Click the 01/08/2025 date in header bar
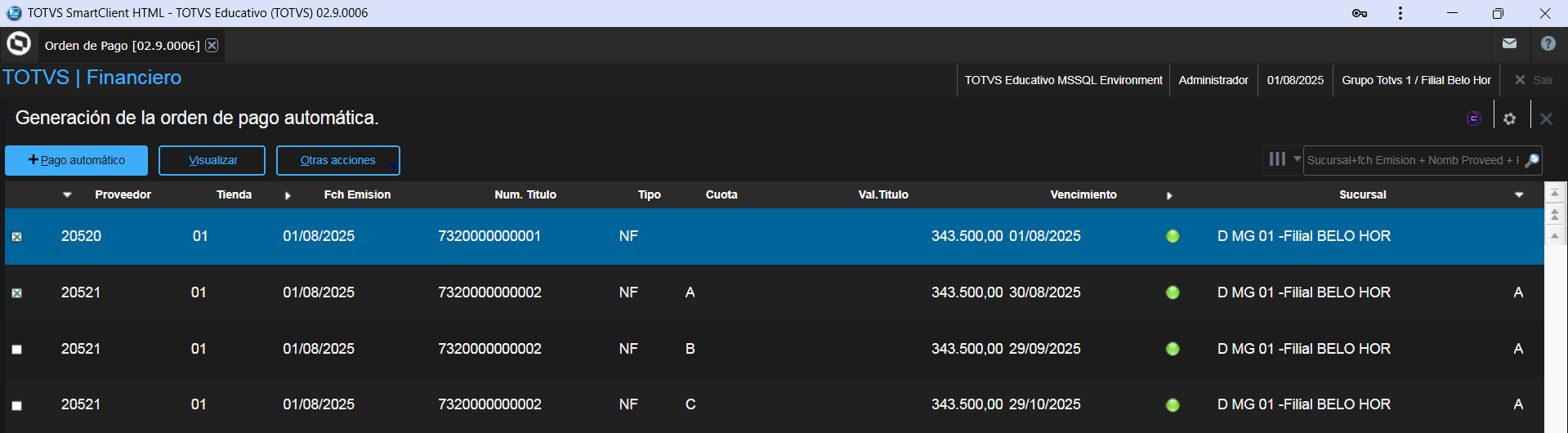1568x433 pixels. 1295,80
